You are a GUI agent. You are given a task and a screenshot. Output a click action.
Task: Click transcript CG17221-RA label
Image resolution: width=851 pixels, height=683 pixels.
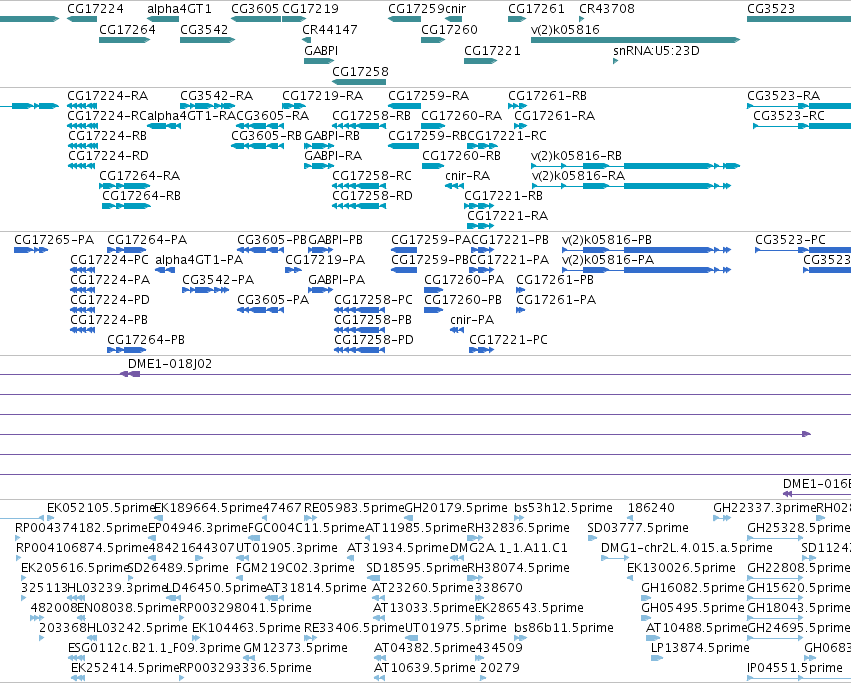[507, 216]
